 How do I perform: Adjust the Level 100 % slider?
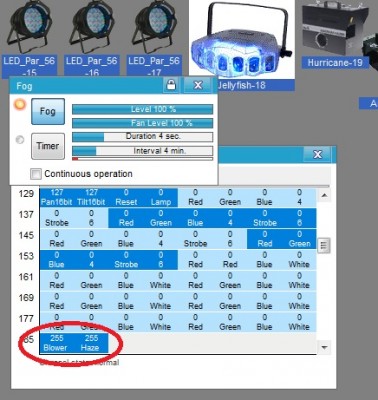click(143, 109)
